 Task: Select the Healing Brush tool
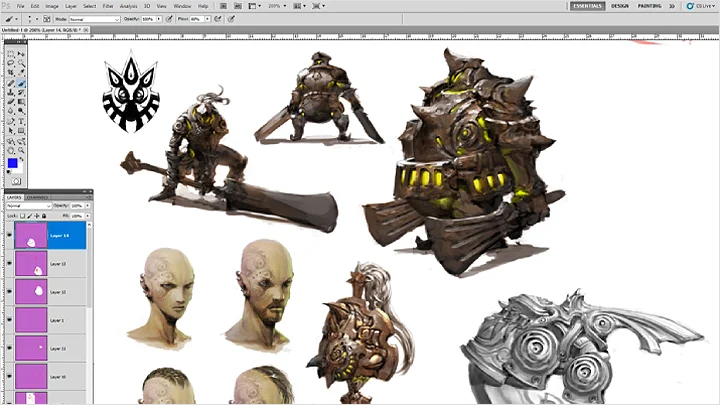click(11, 83)
